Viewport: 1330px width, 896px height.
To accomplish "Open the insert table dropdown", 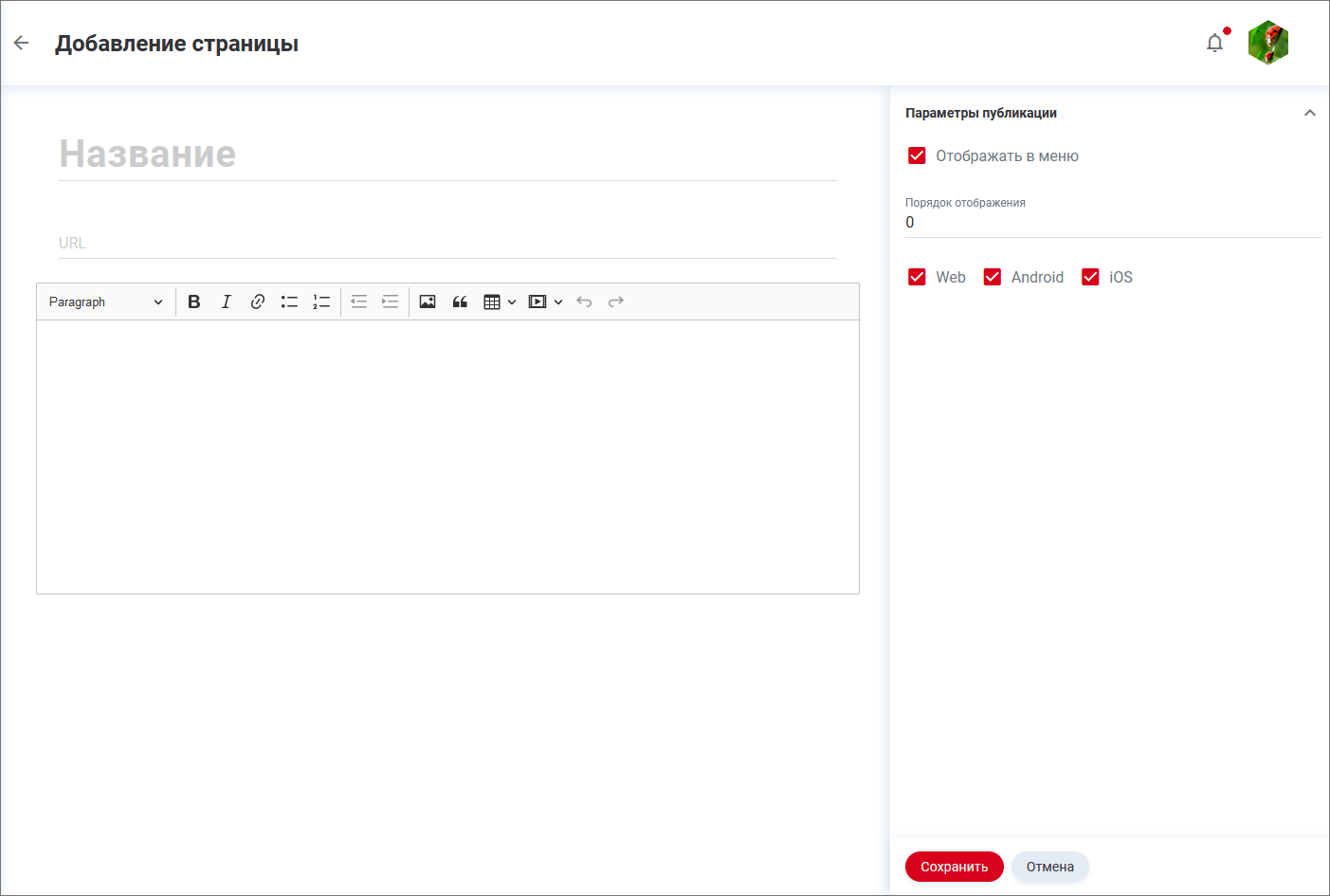I will [499, 302].
